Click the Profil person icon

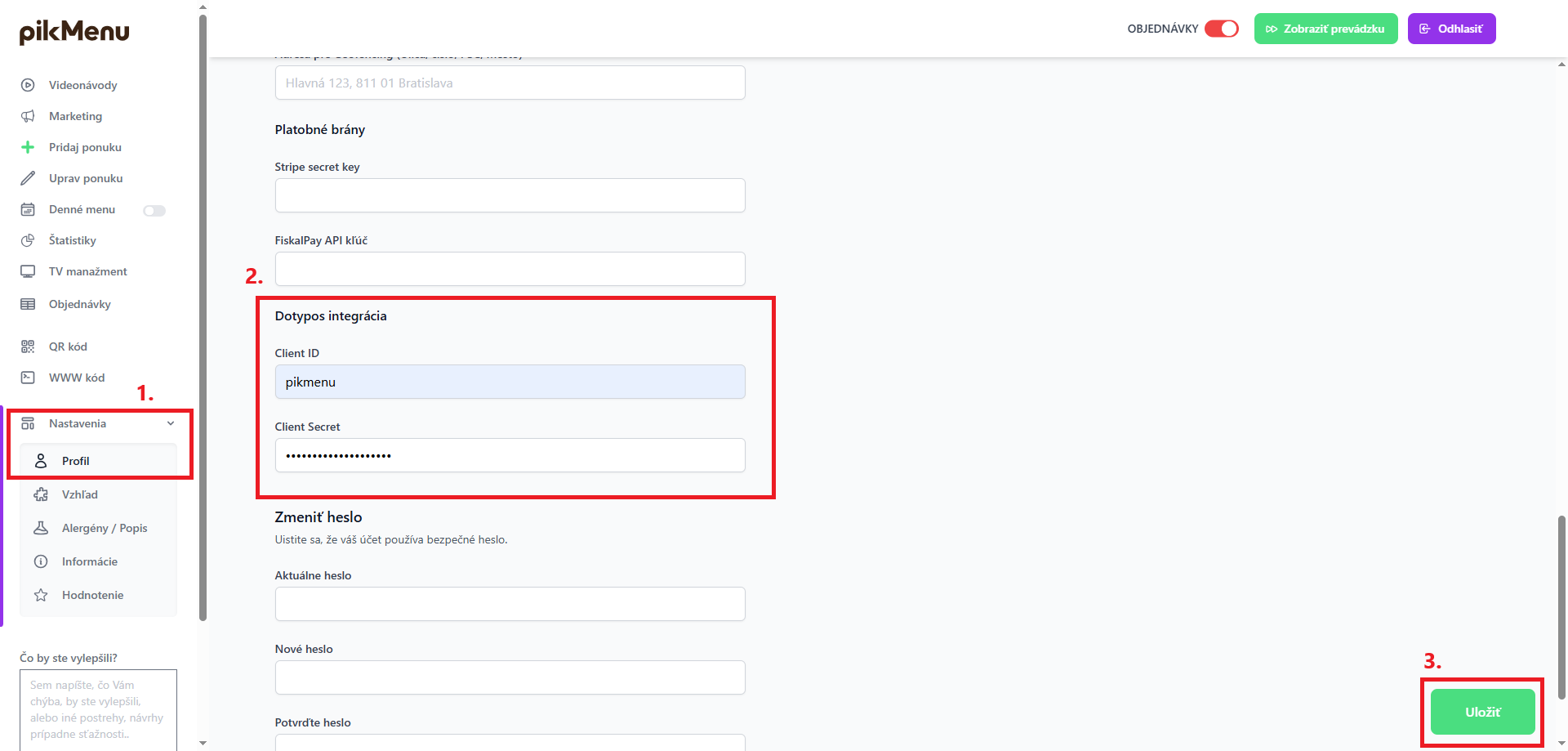41,461
